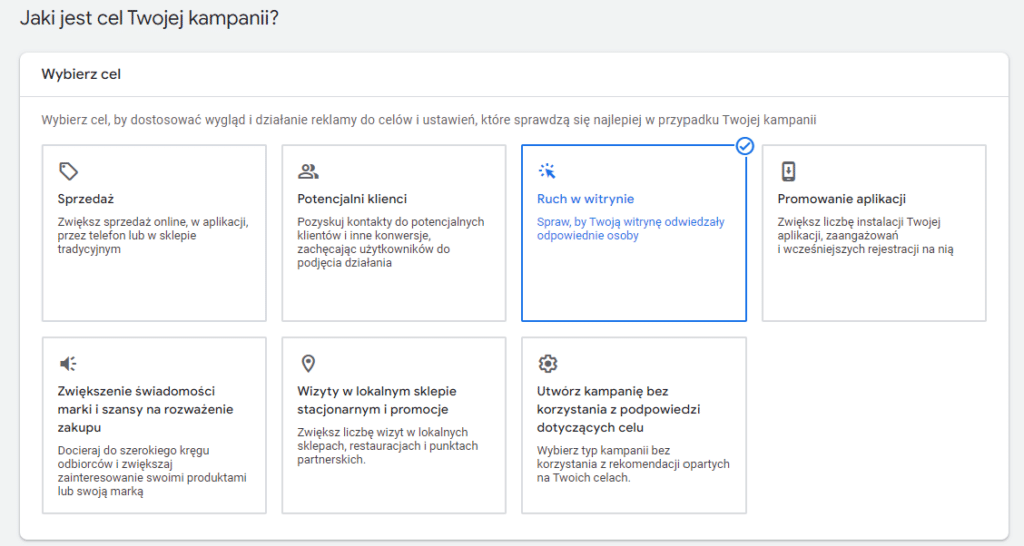Click the people icon for Potencjalni klienci
Image resolution: width=1024 pixels, height=546 pixels.
pyautogui.click(x=308, y=171)
